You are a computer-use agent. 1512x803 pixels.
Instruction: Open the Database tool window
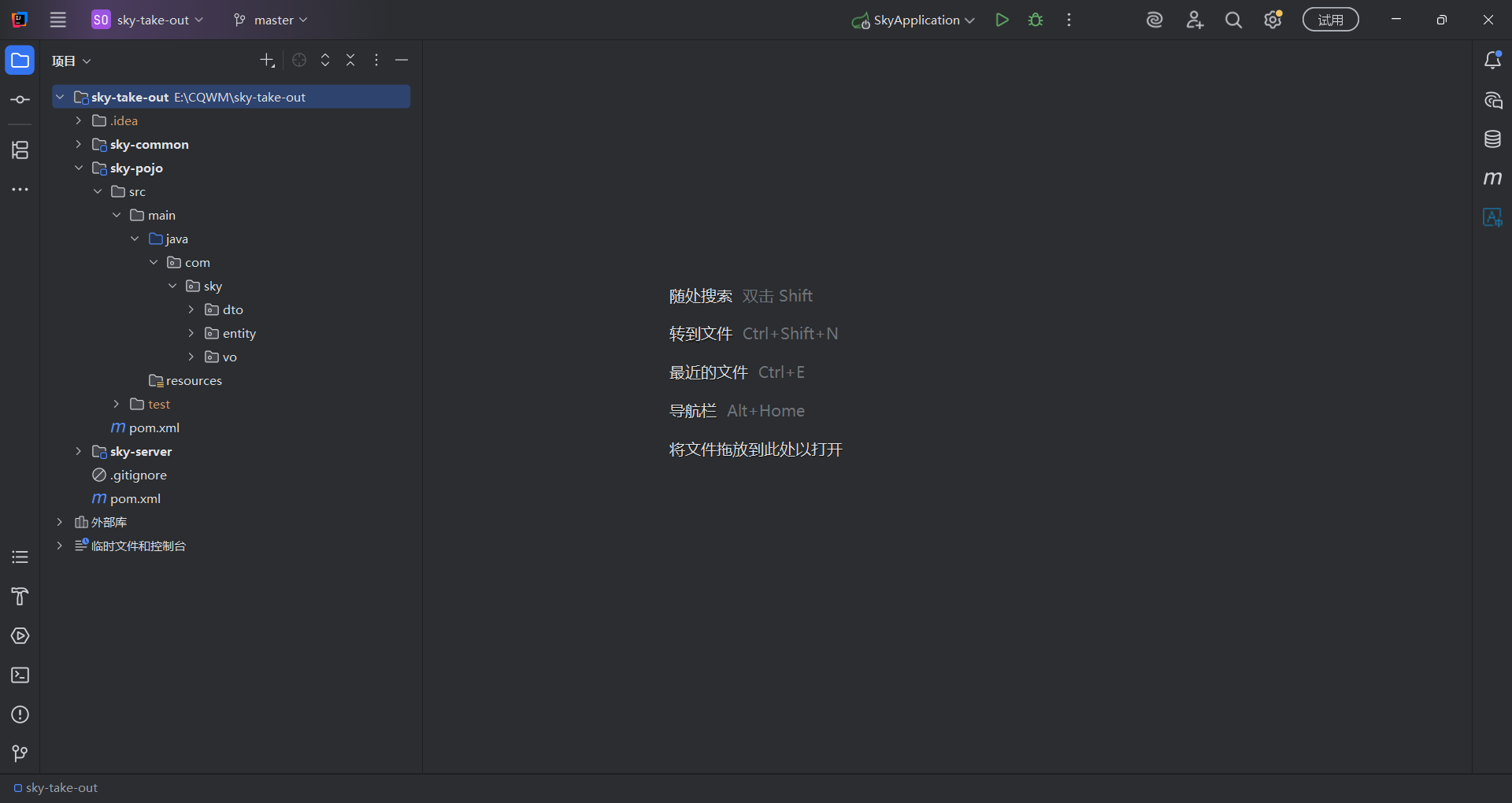pyautogui.click(x=1492, y=139)
